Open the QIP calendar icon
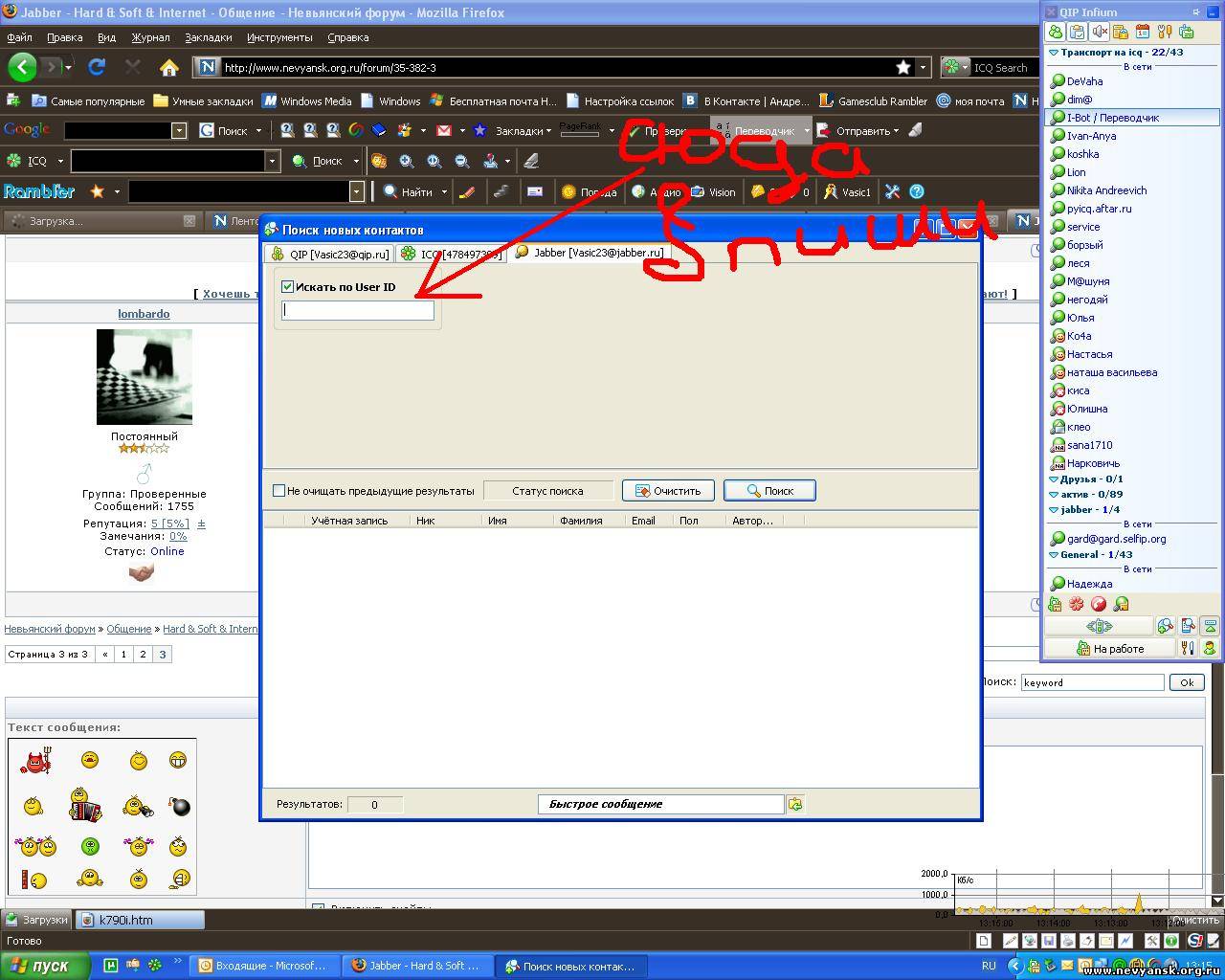Viewport: 1225px width, 980px height. pos(1143,32)
